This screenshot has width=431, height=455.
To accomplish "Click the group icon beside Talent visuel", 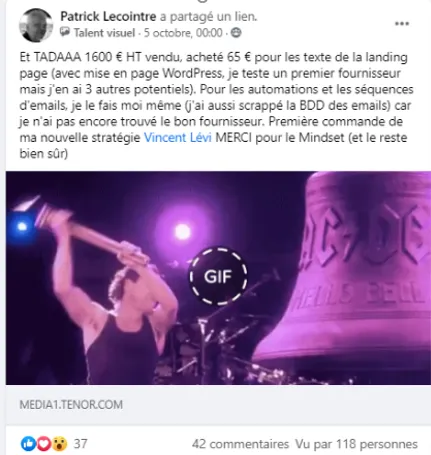I will [x=65, y=32].
